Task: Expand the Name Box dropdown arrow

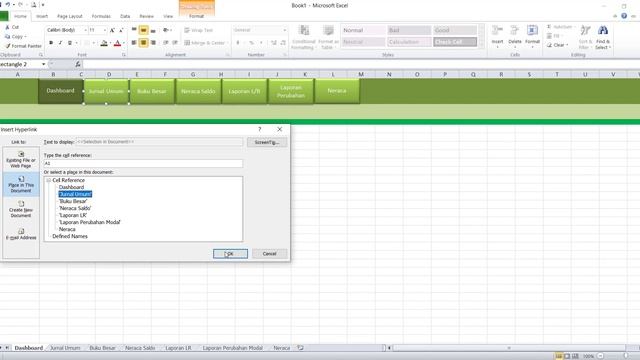Action: pyautogui.click(x=43, y=64)
